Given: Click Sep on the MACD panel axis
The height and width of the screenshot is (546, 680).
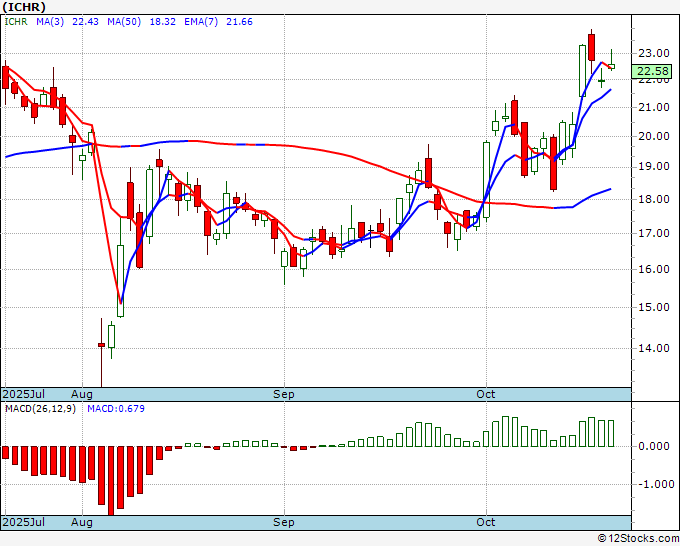Looking at the screenshot, I should click(284, 523).
